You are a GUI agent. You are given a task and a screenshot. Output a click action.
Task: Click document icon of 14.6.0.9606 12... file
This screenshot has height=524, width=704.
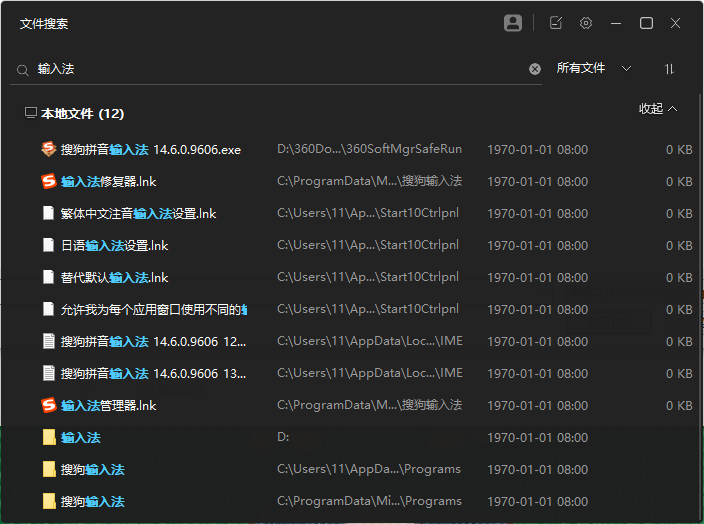coord(48,341)
